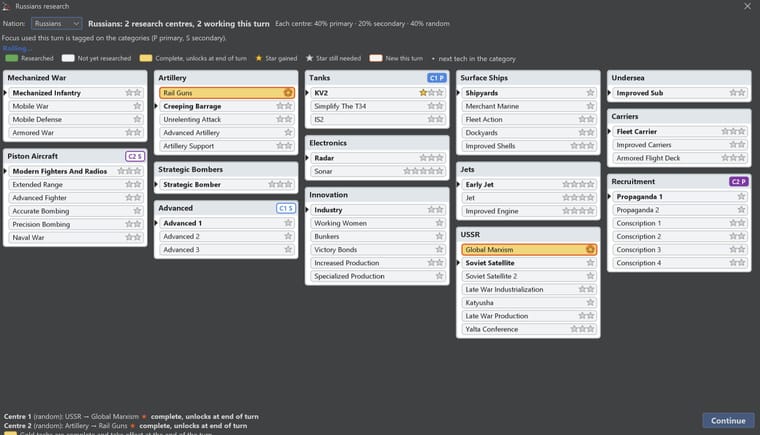Click the C1 P focus badge on Tanks
Screen dimensions: 760x435
tap(437, 78)
